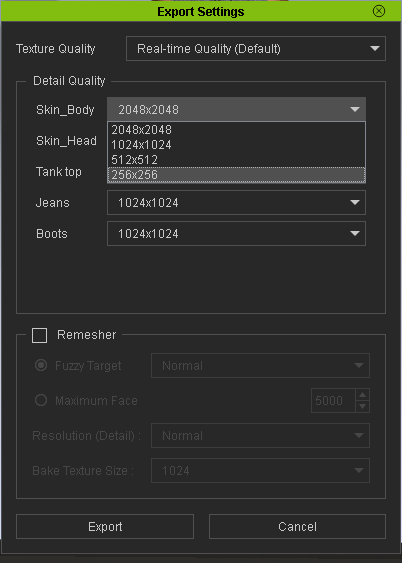Select the Fuzzy Target radio button
This screenshot has height=563, width=402.
41,366
